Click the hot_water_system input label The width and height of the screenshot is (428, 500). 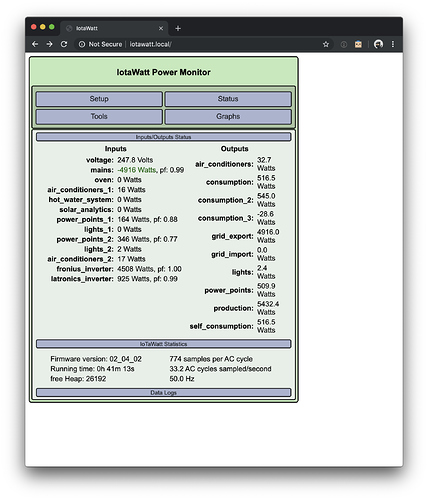pos(81,200)
